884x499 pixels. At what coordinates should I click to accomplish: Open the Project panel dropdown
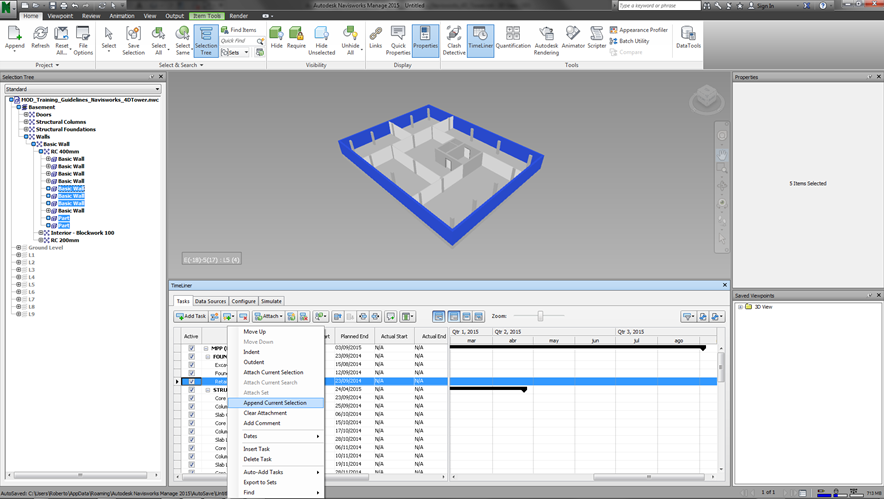47,65
